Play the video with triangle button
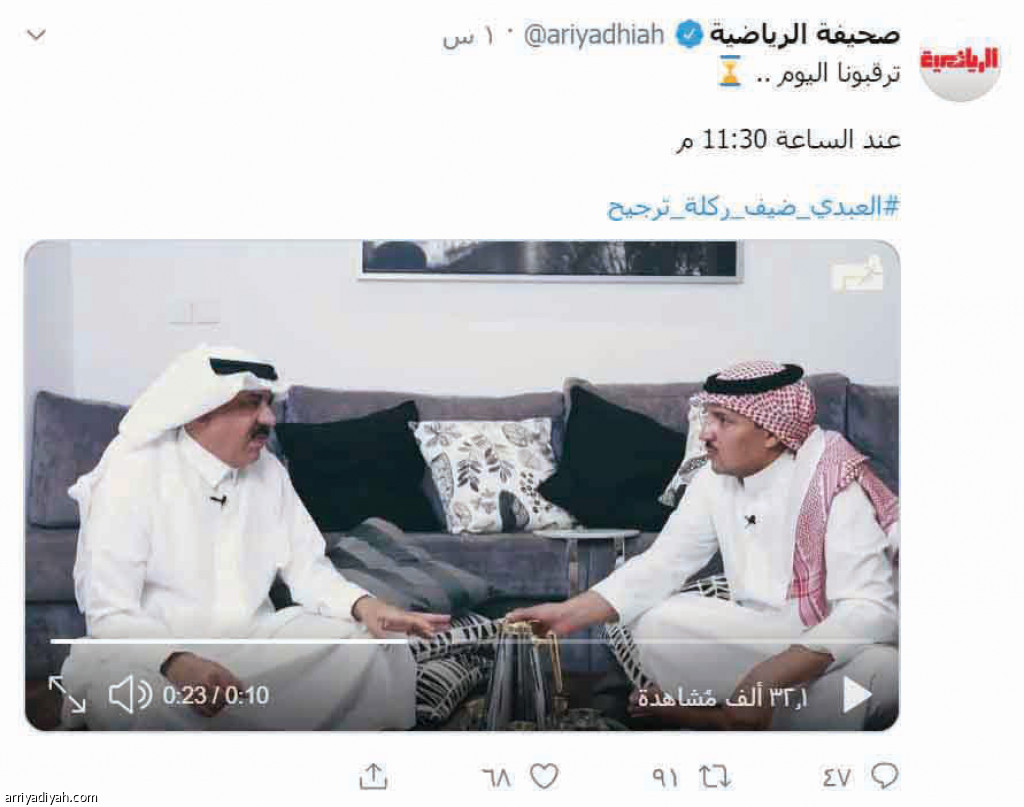The width and height of the screenshot is (1024, 807). (x=857, y=695)
